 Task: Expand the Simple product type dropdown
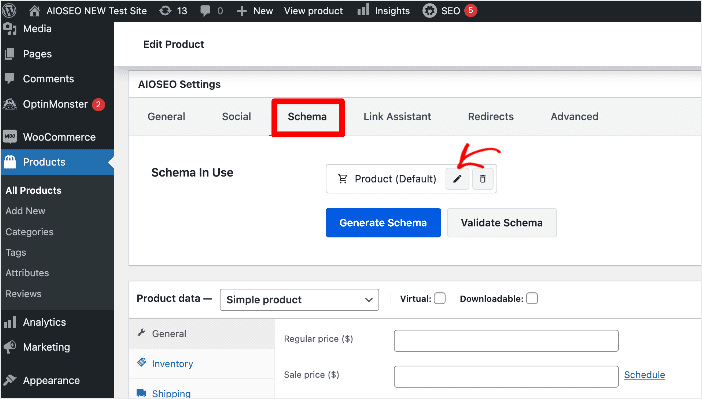click(299, 300)
